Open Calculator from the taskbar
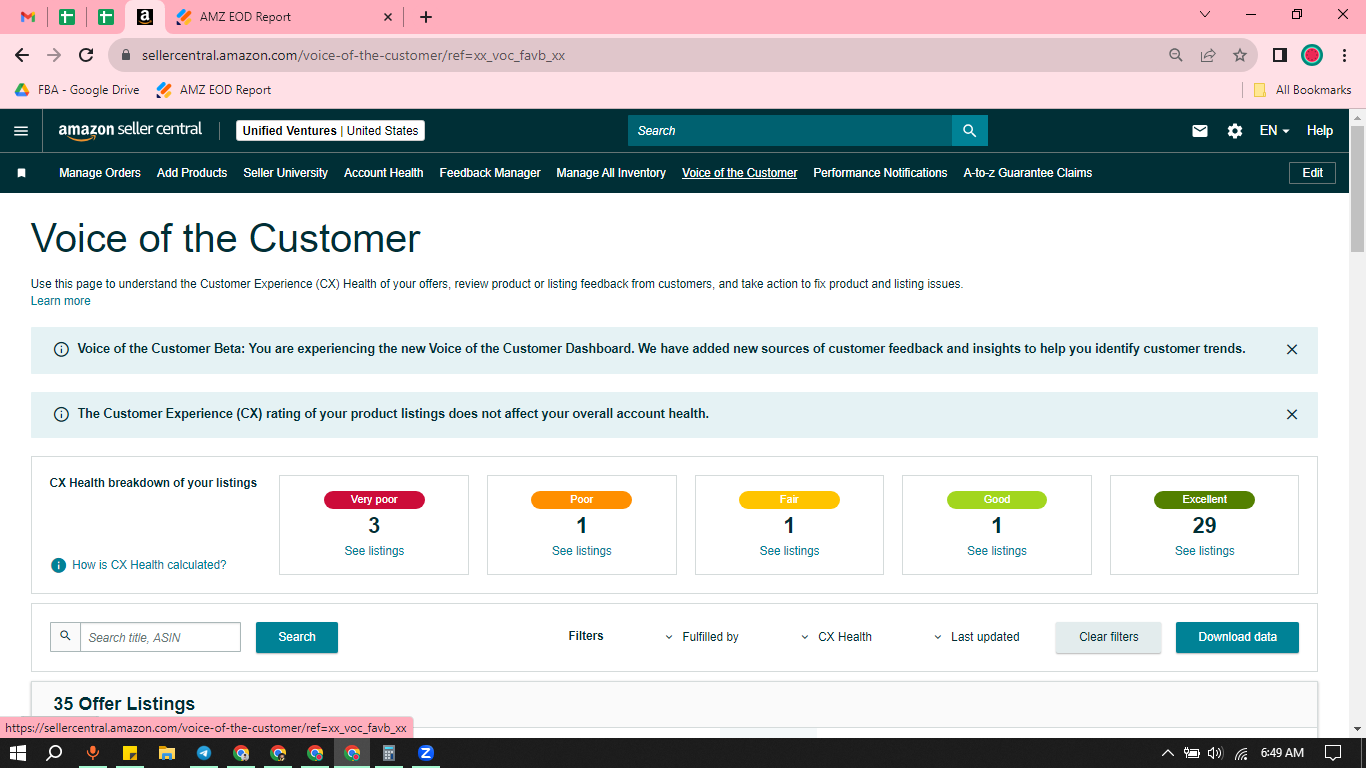The height and width of the screenshot is (768, 1366). (x=389, y=753)
